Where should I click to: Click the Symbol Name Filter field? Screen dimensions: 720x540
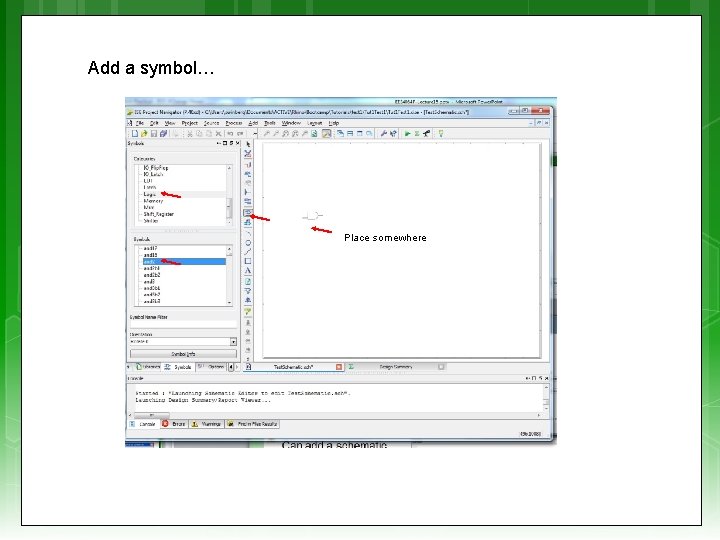183,324
